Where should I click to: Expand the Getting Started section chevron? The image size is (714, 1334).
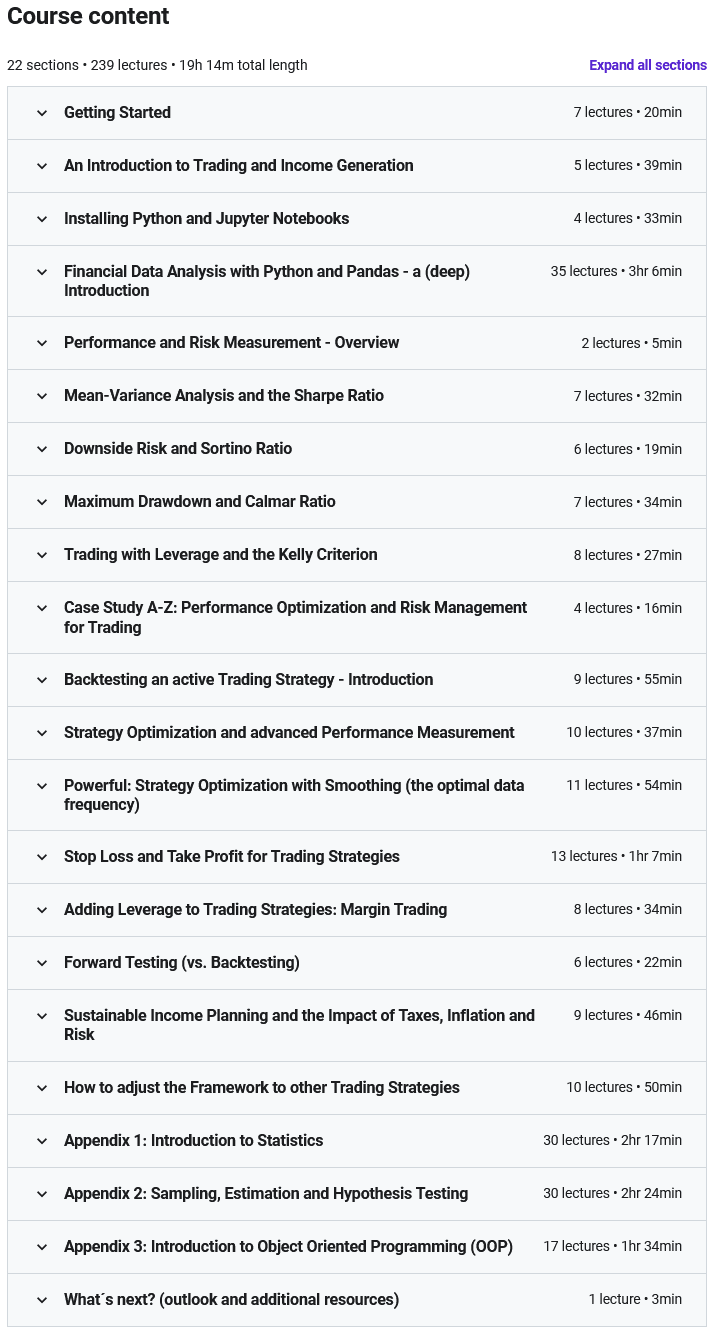point(42,113)
